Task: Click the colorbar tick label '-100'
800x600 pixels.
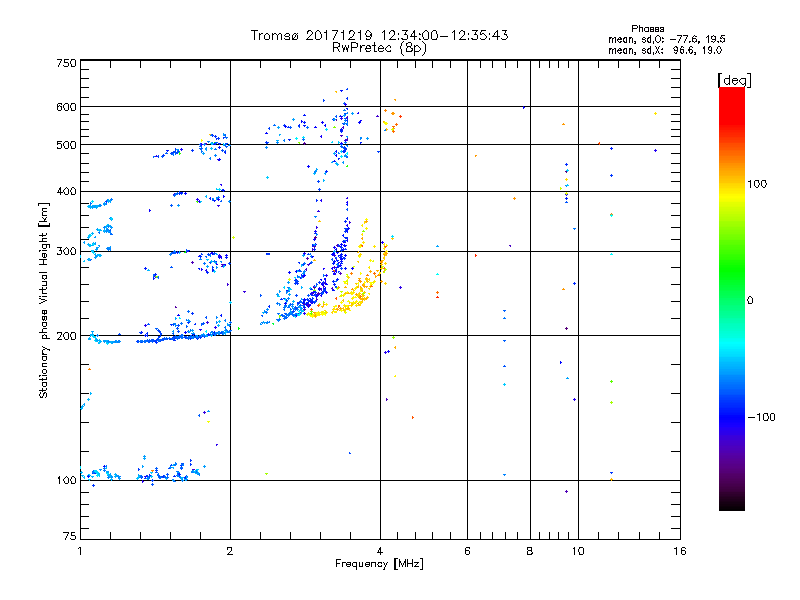Action: point(761,417)
